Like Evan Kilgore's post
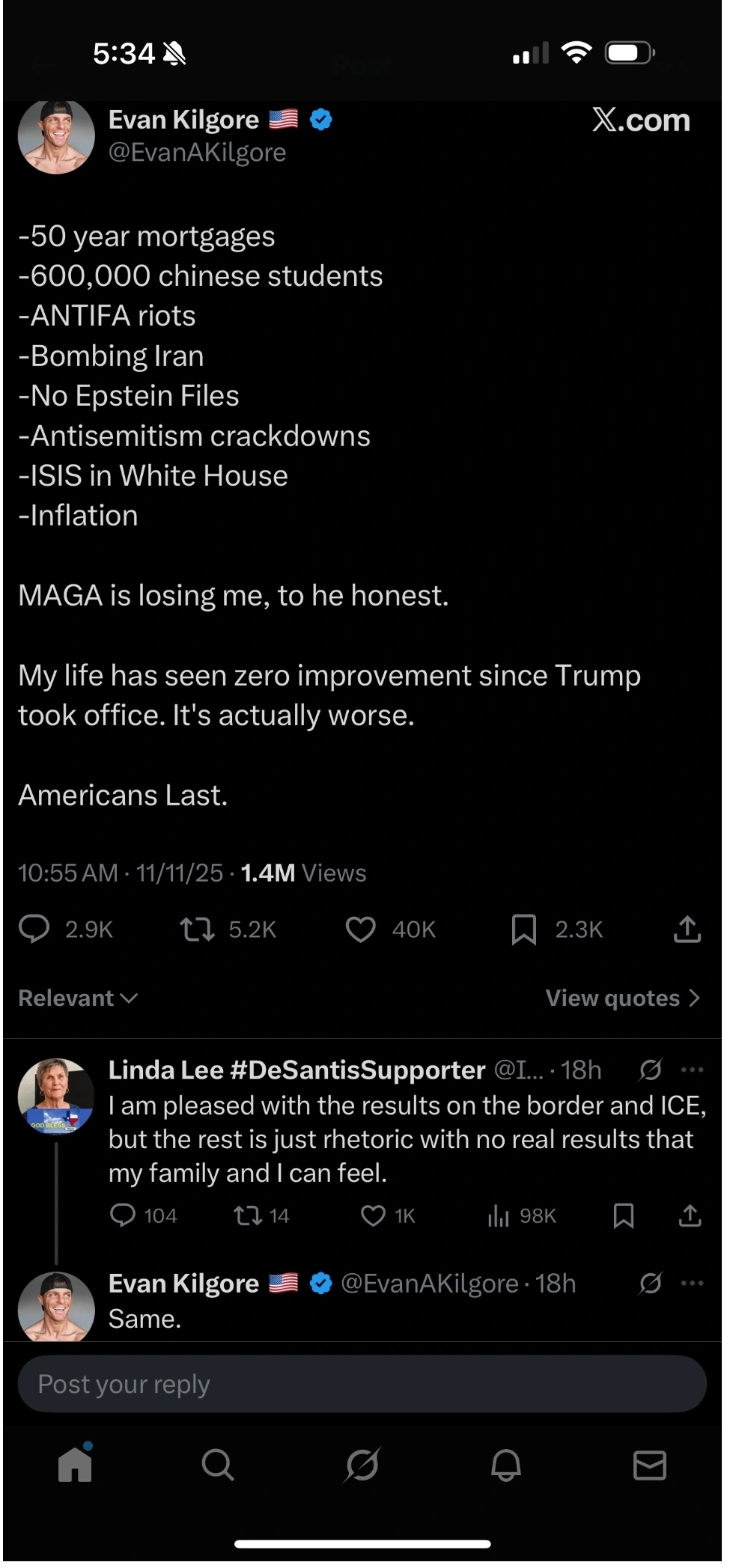733x1568 pixels. click(361, 930)
